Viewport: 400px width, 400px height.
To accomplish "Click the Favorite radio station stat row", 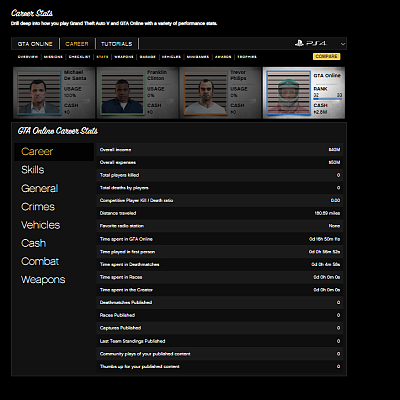I will pos(220,226).
